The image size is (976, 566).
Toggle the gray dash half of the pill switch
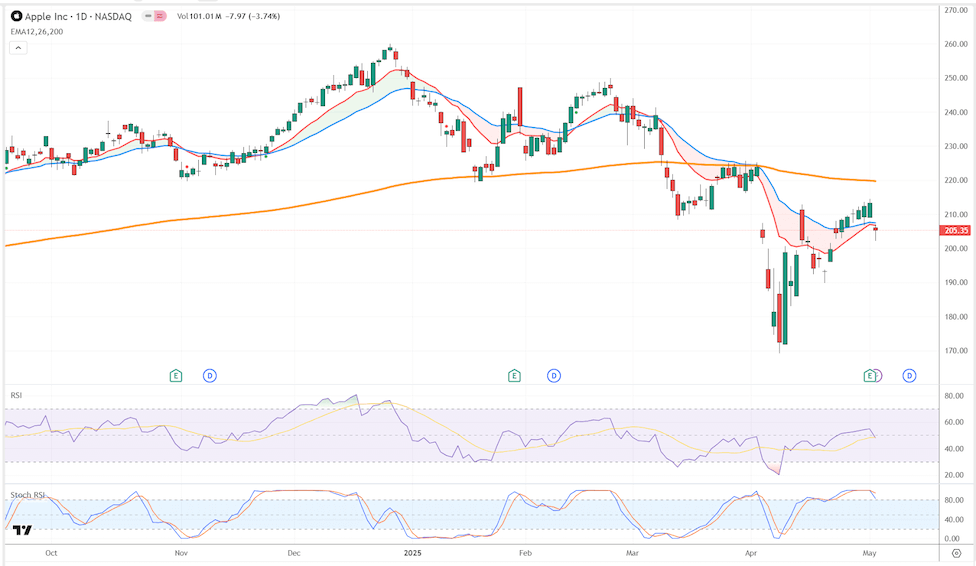point(148,16)
